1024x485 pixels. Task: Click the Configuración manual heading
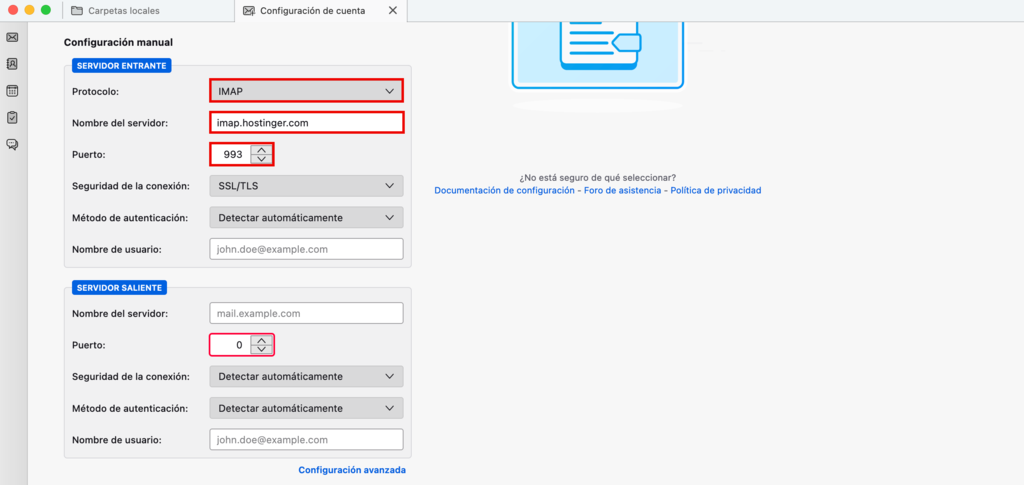(x=118, y=42)
